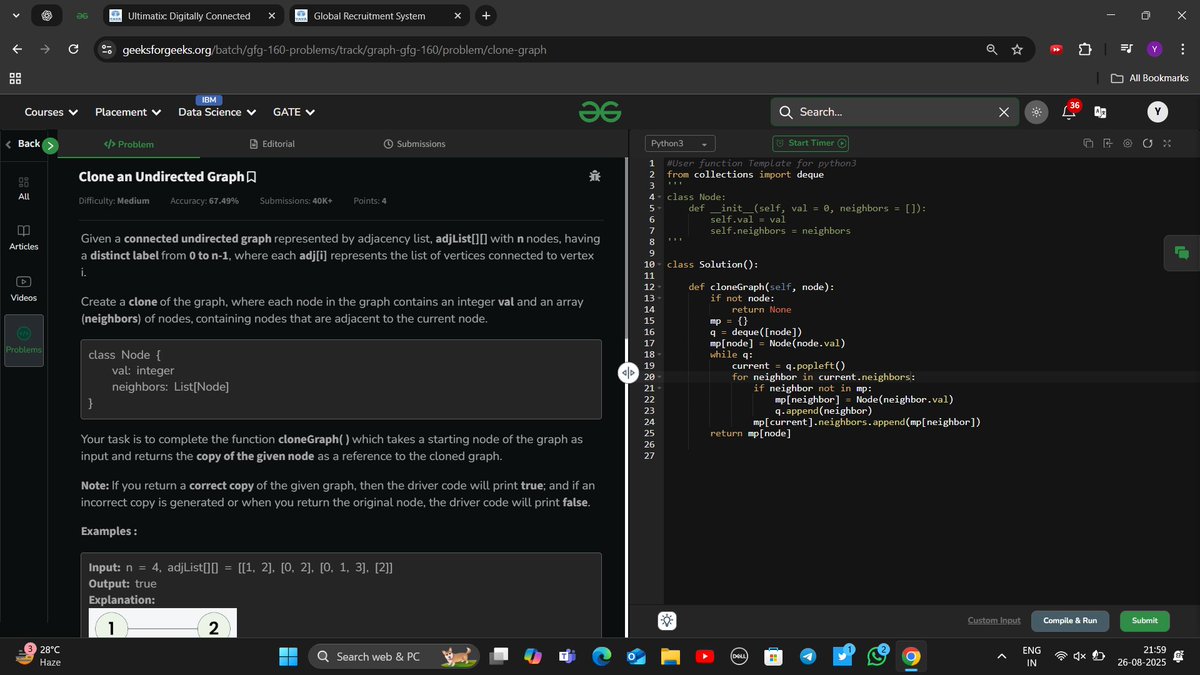Enter full screen editor mode icon
The width and height of the screenshot is (1200, 675).
[1167, 144]
